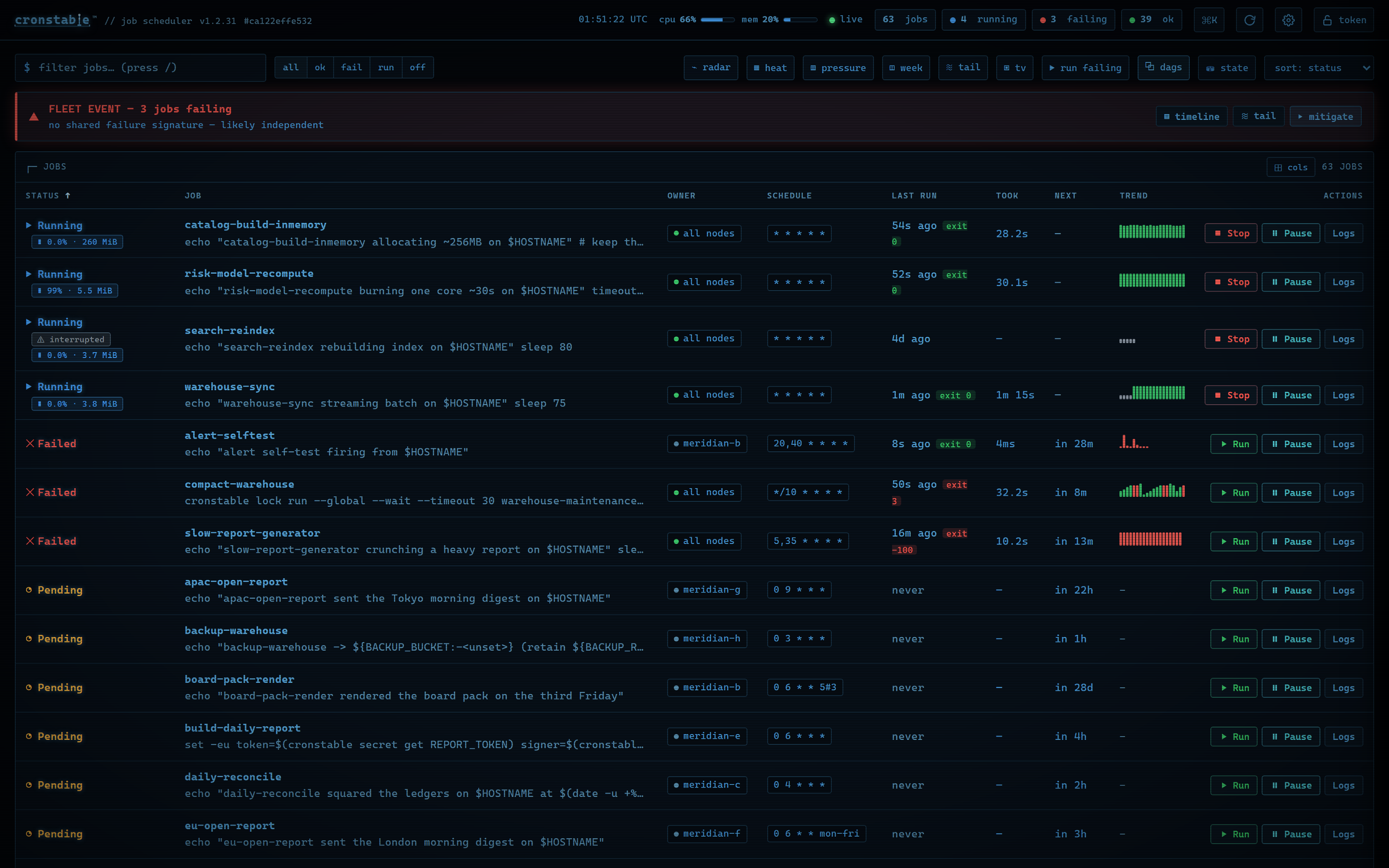Viewport: 1389px width, 868px height.
Task: Run the backup-warehouse job
Action: [1234, 639]
